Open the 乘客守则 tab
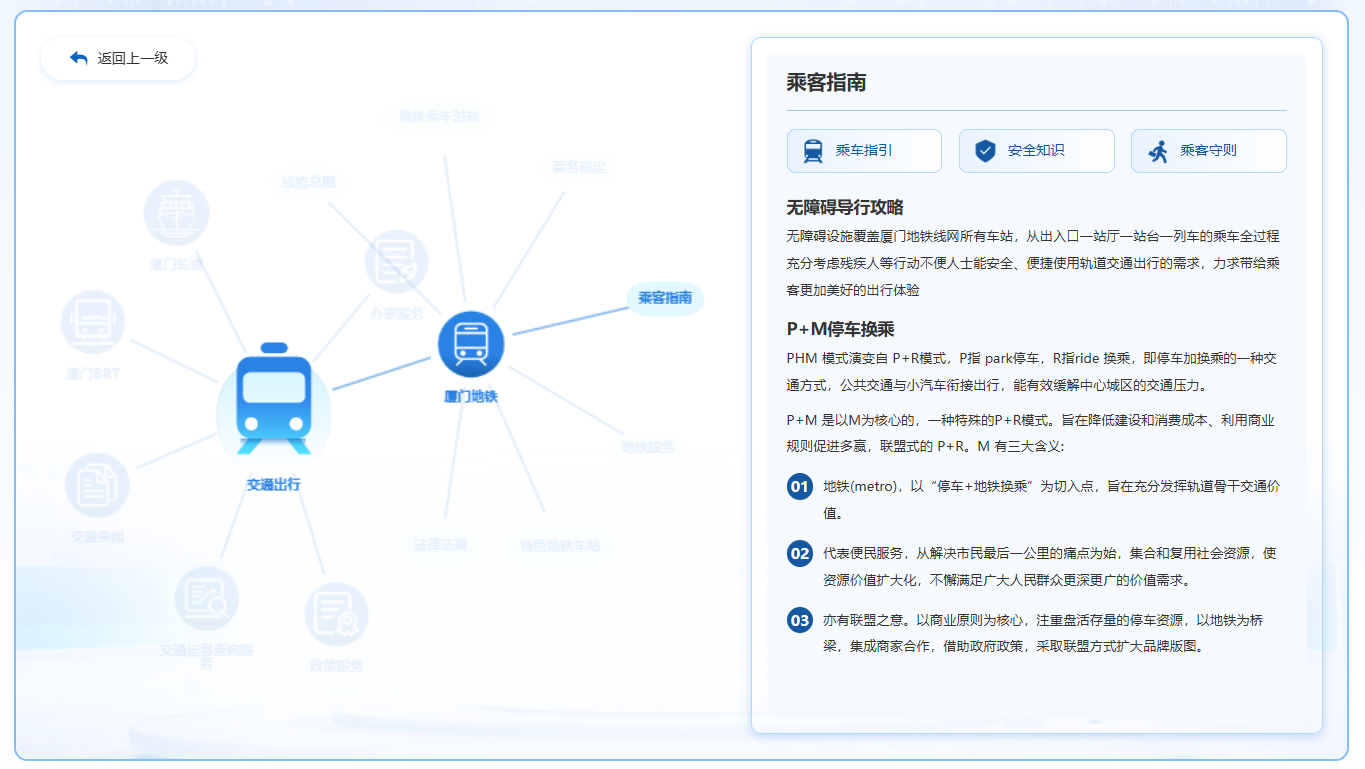The width and height of the screenshot is (1365, 769). 1208,151
